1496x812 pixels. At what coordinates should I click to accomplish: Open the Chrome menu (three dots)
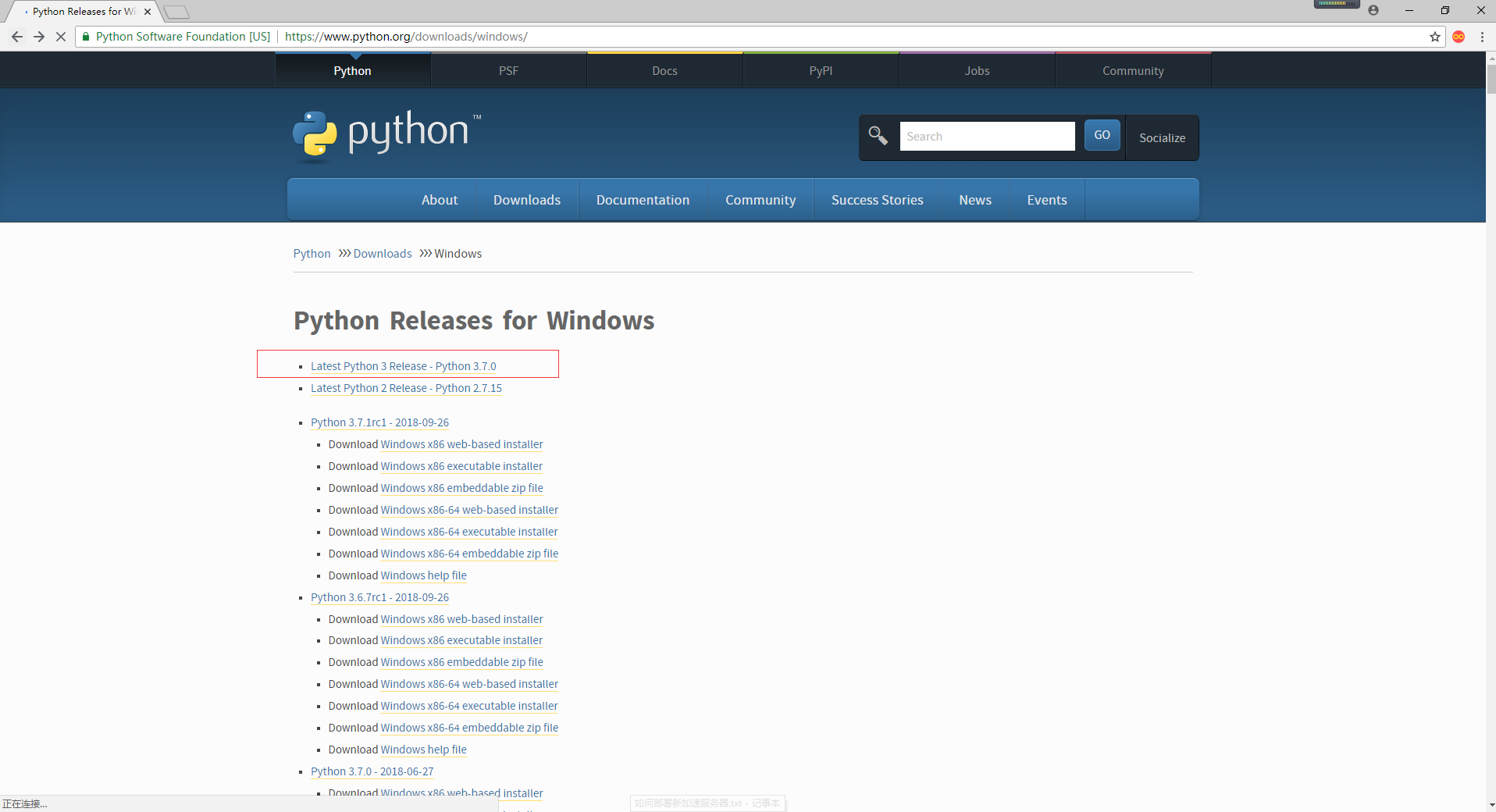point(1482,37)
